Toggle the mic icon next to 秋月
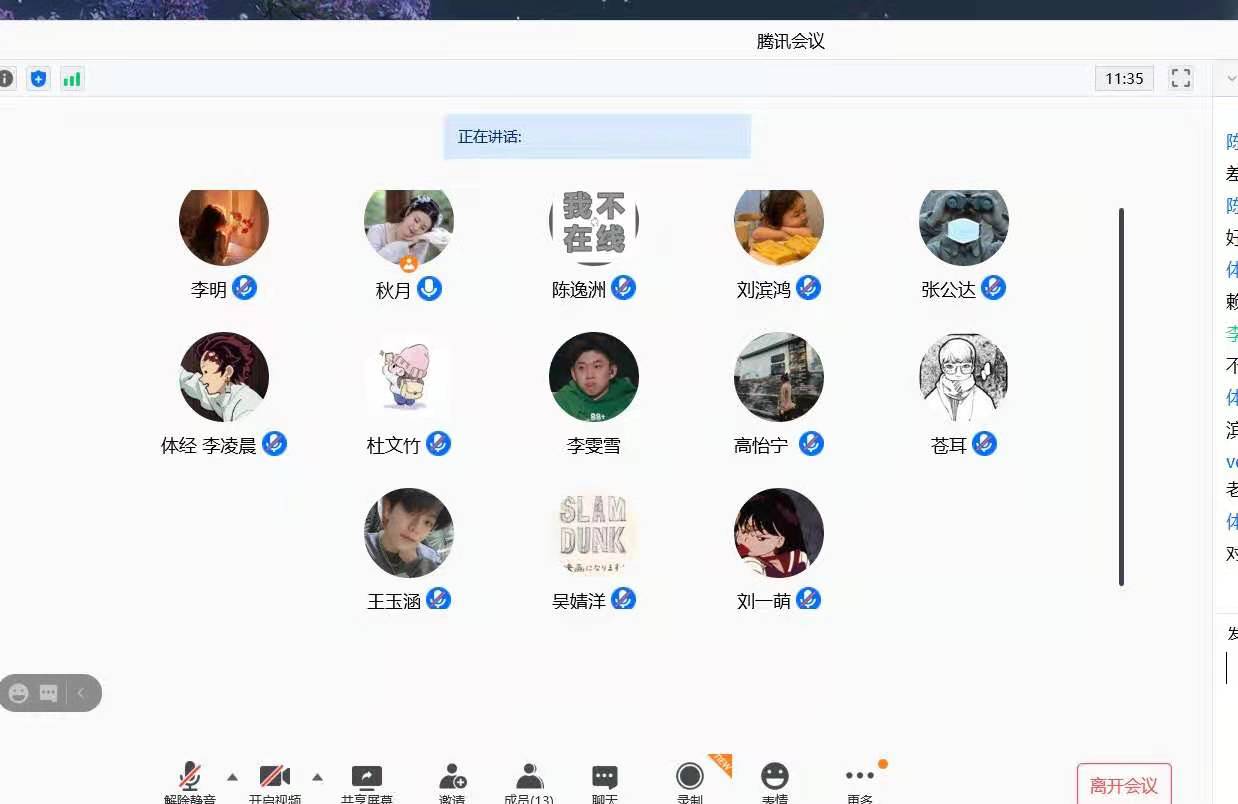Viewport: 1238px width, 804px height. tap(430, 289)
